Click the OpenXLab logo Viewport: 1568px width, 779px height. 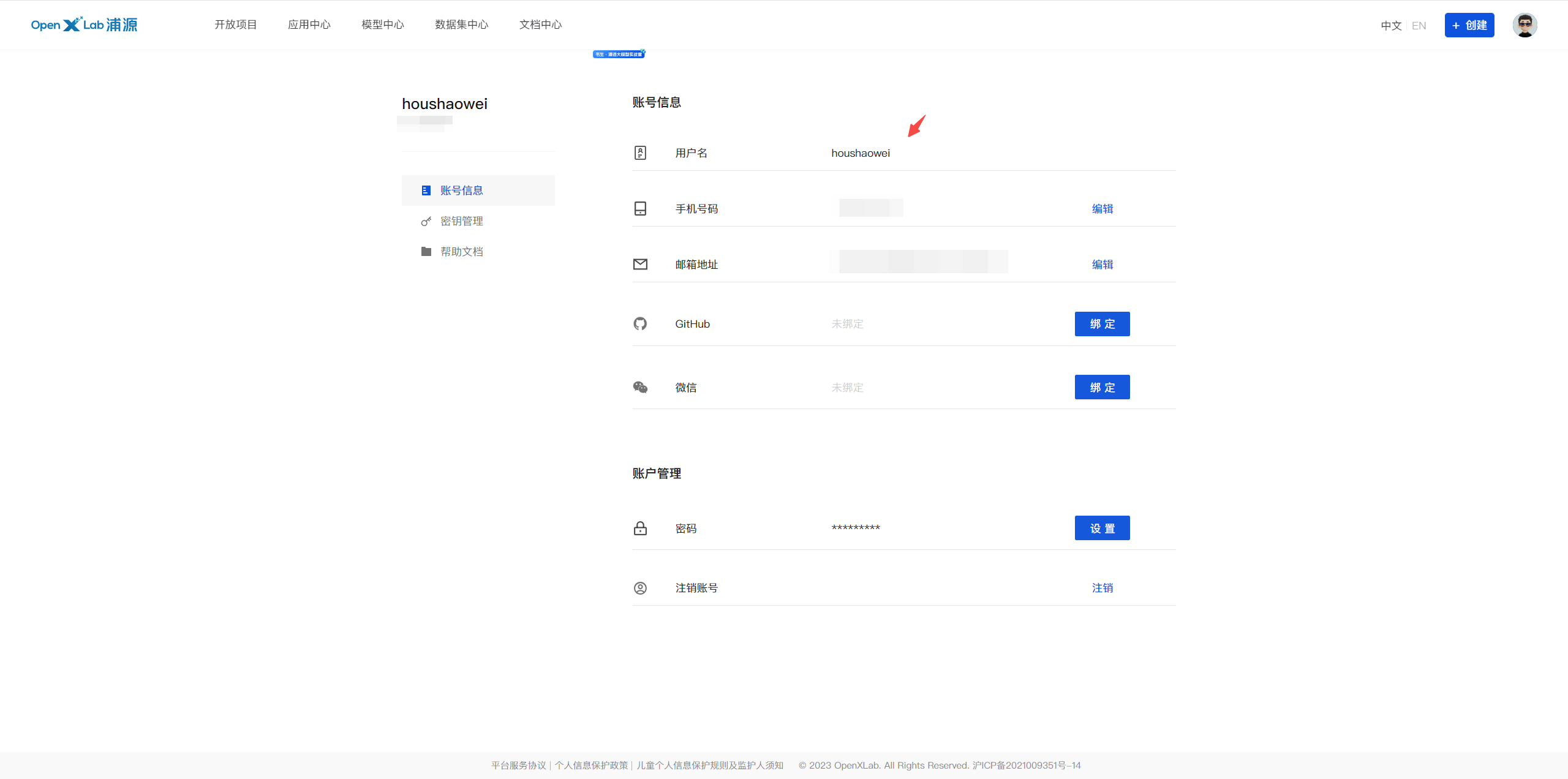click(x=84, y=24)
